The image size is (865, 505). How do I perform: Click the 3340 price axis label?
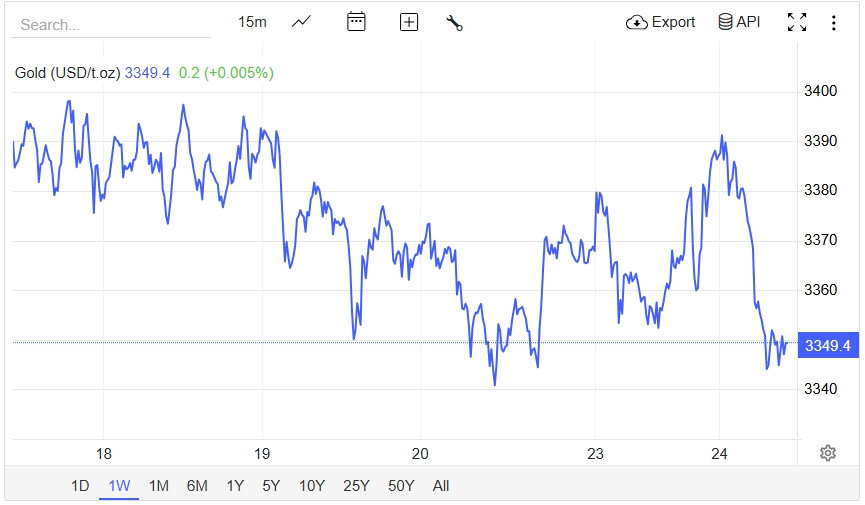[x=820, y=389]
